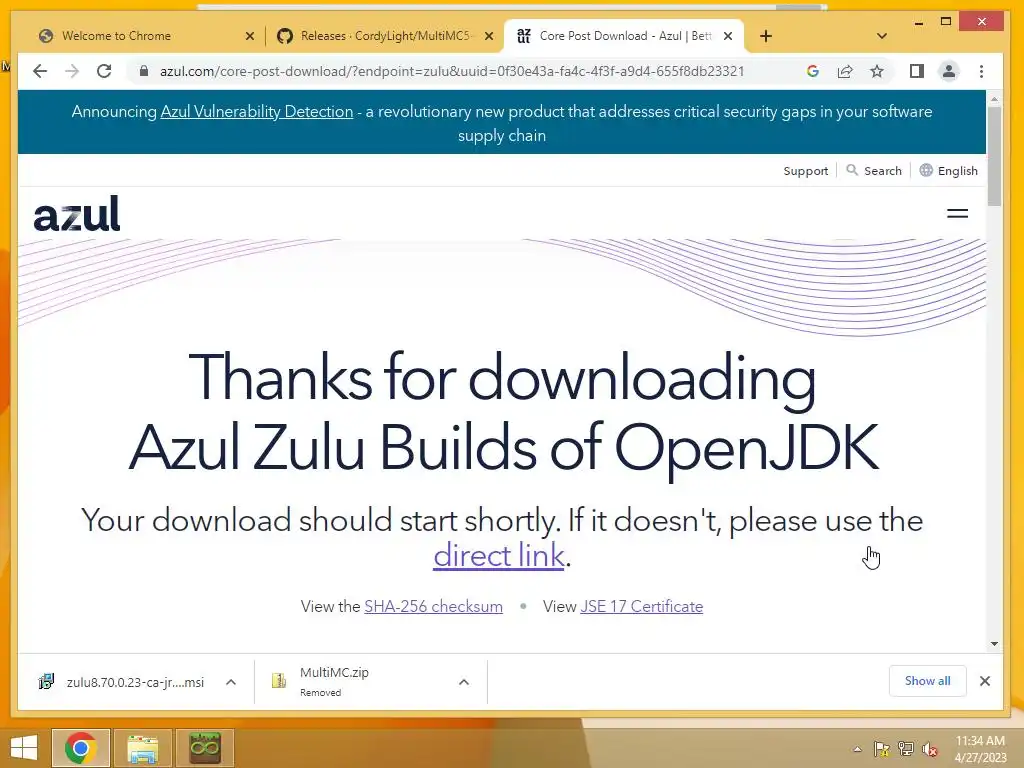Click the address bar URL
The height and width of the screenshot is (768, 1024).
click(x=452, y=71)
